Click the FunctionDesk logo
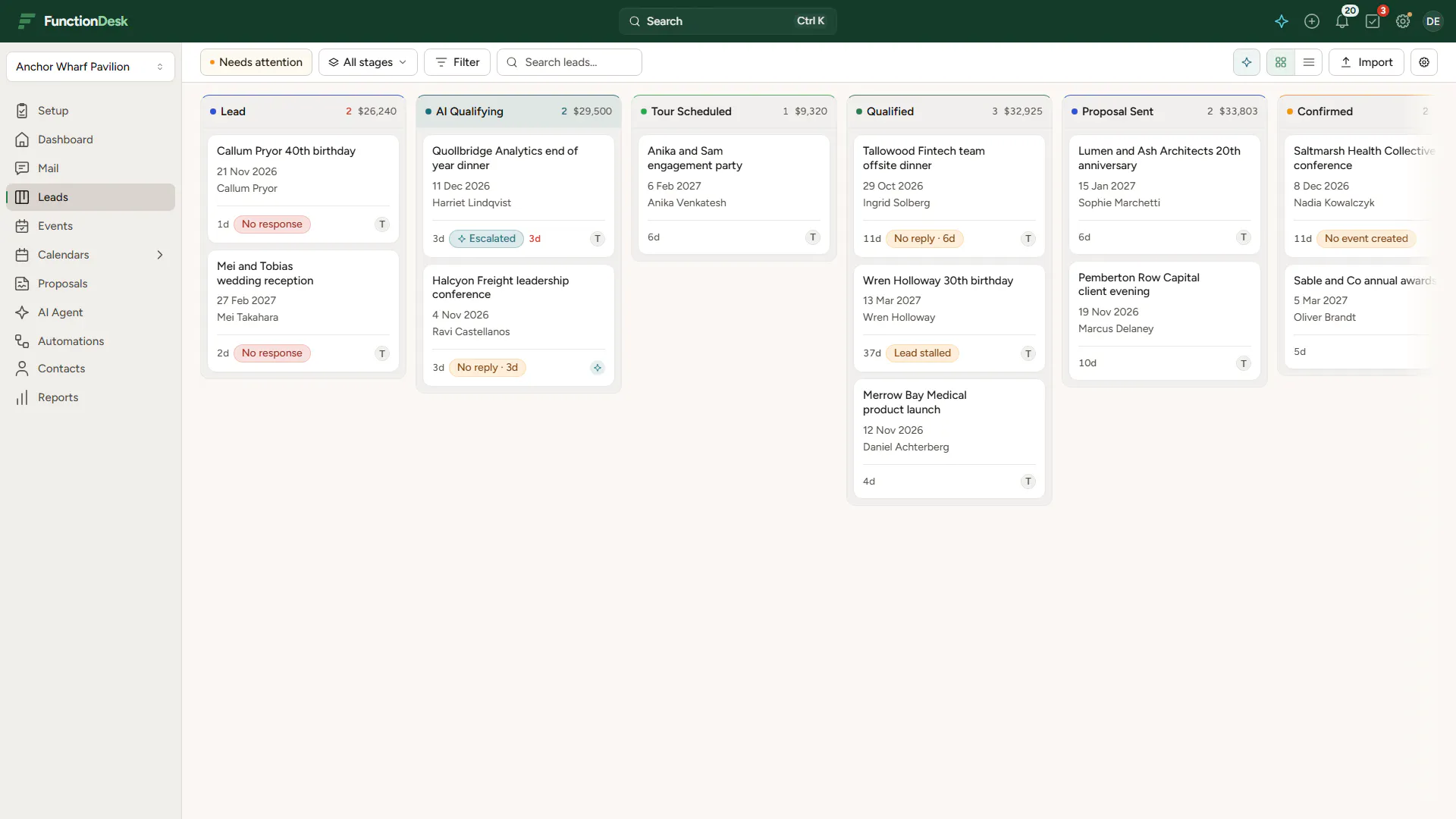Screen dimensions: 1456x819 [73, 21]
